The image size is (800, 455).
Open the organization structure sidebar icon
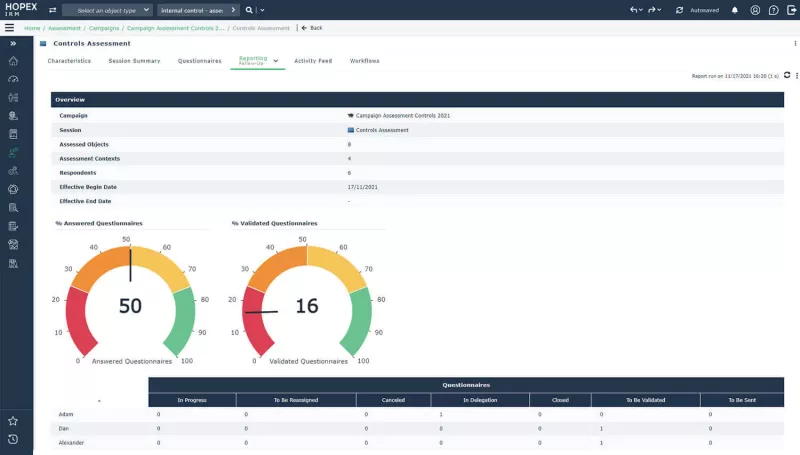13,97
